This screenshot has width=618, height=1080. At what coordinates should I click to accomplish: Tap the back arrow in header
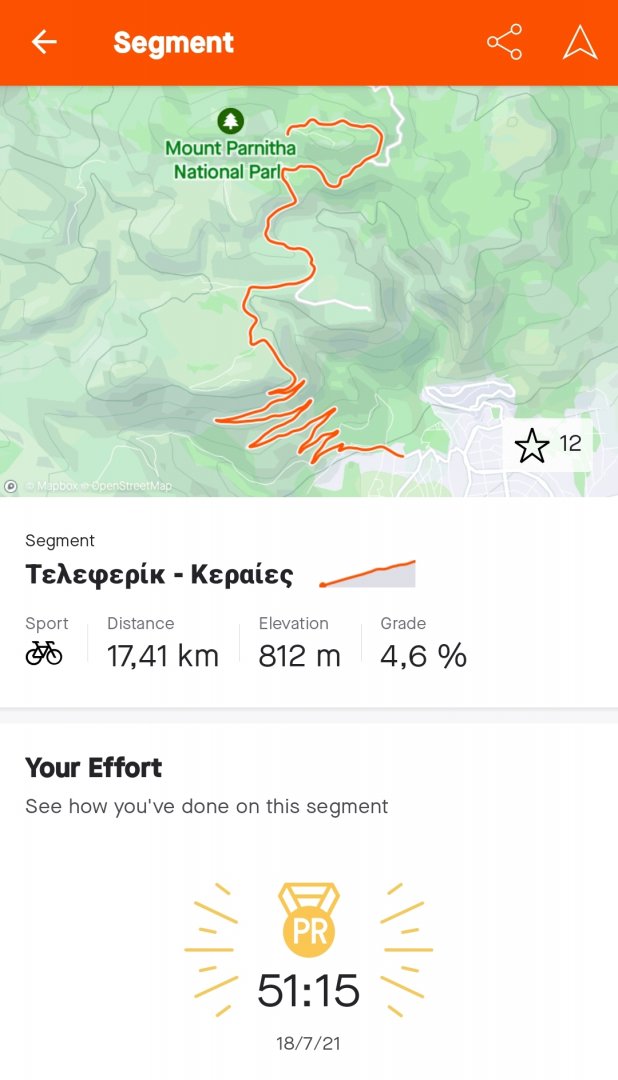click(x=44, y=42)
